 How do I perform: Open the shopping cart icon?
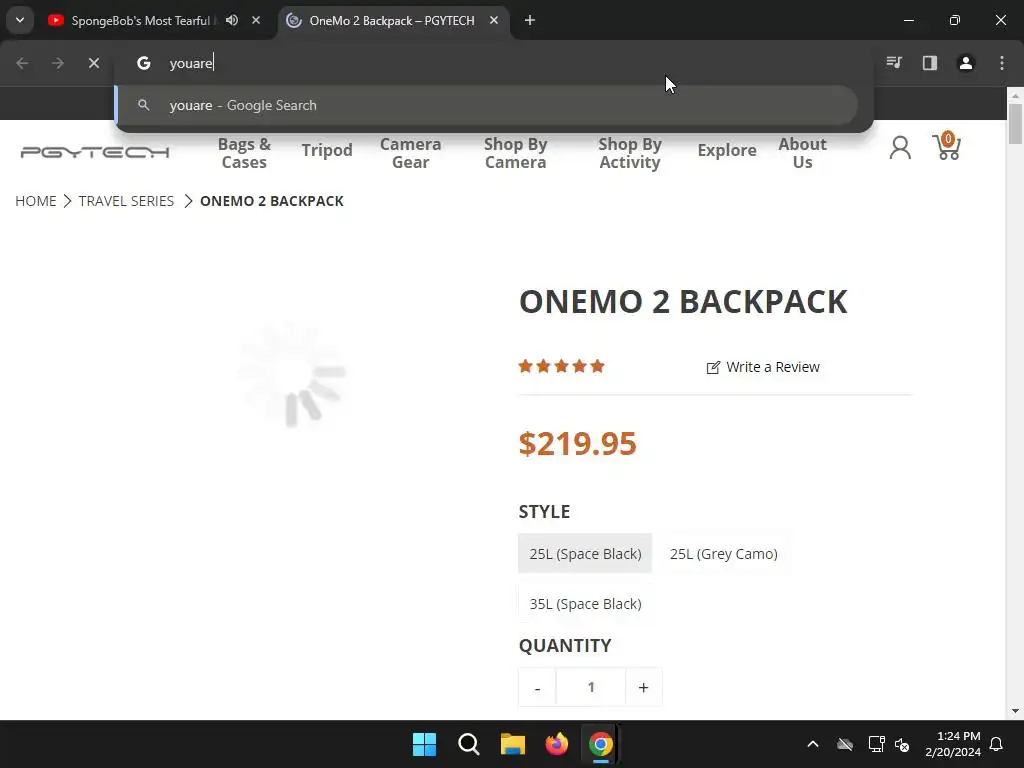click(x=946, y=148)
